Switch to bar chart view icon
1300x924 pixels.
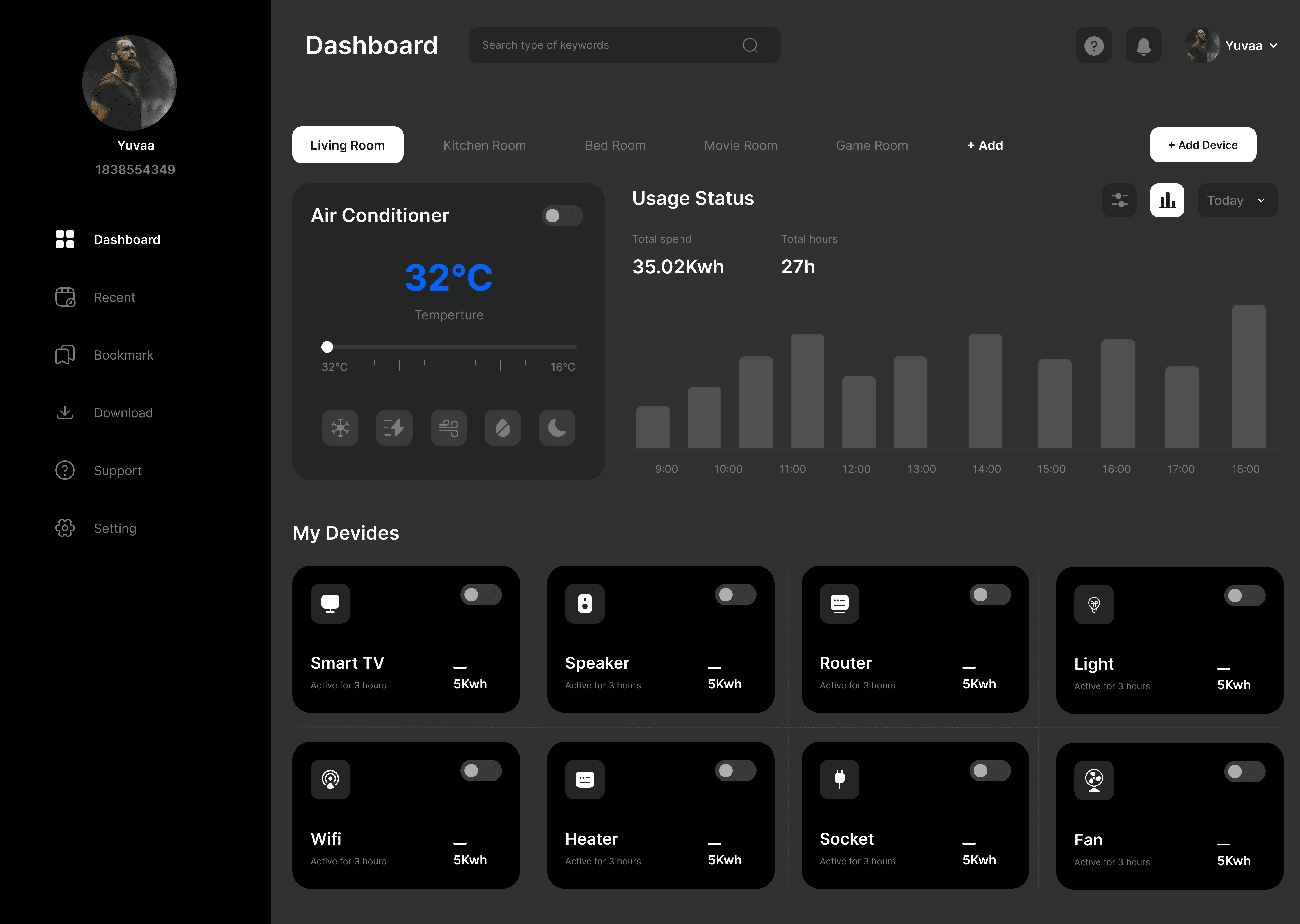[x=1167, y=200]
